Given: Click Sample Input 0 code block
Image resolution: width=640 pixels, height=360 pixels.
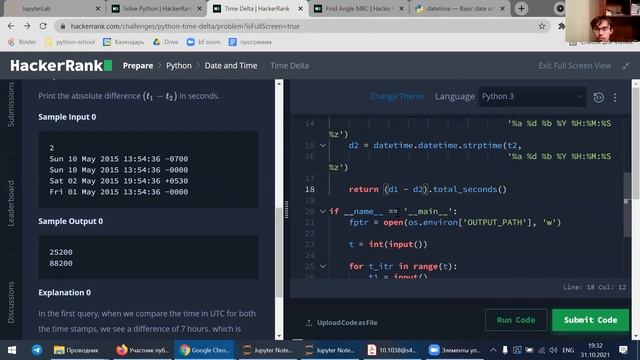Looking at the screenshot, I should [148, 169].
